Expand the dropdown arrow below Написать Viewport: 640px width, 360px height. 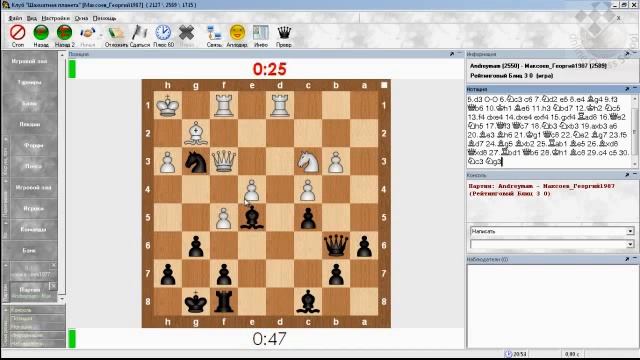[x=630, y=244]
